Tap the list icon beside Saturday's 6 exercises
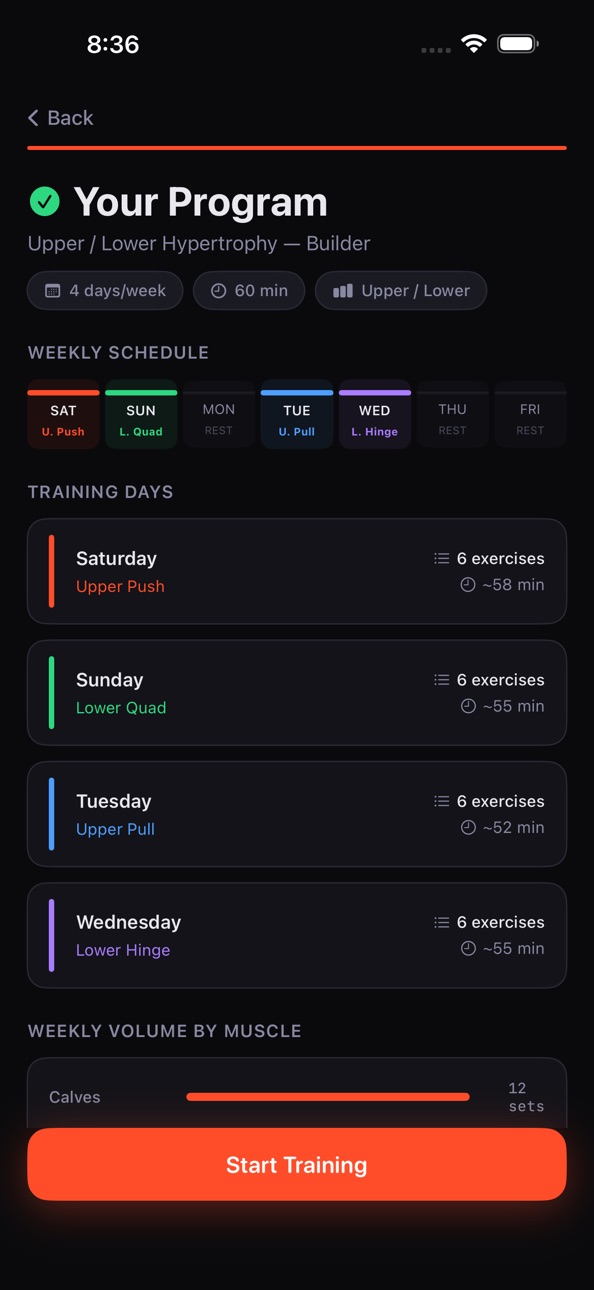The width and height of the screenshot is (594, 1290). pos(441,558)
